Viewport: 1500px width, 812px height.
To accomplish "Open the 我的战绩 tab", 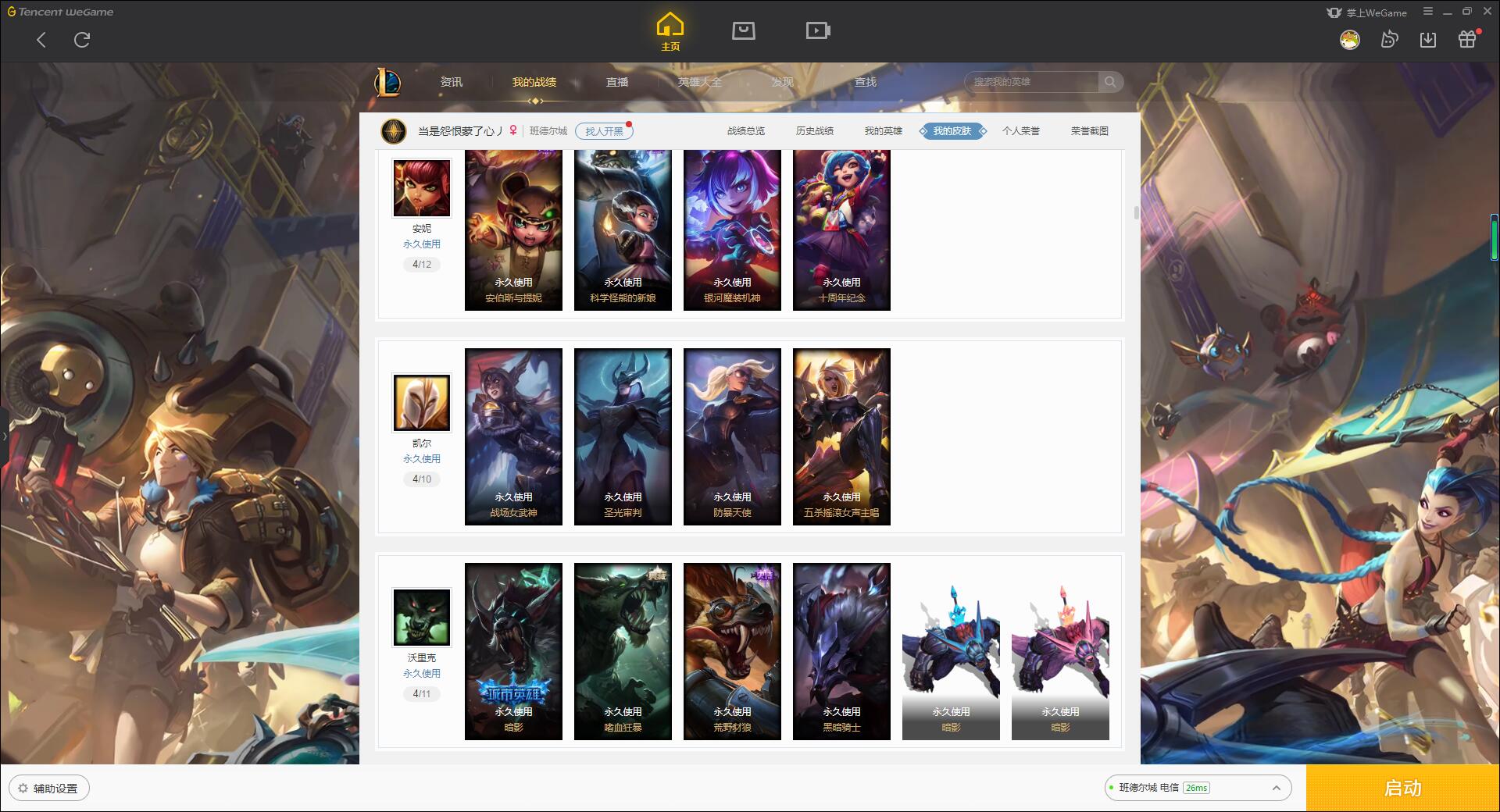I will [x=534, y=82].
